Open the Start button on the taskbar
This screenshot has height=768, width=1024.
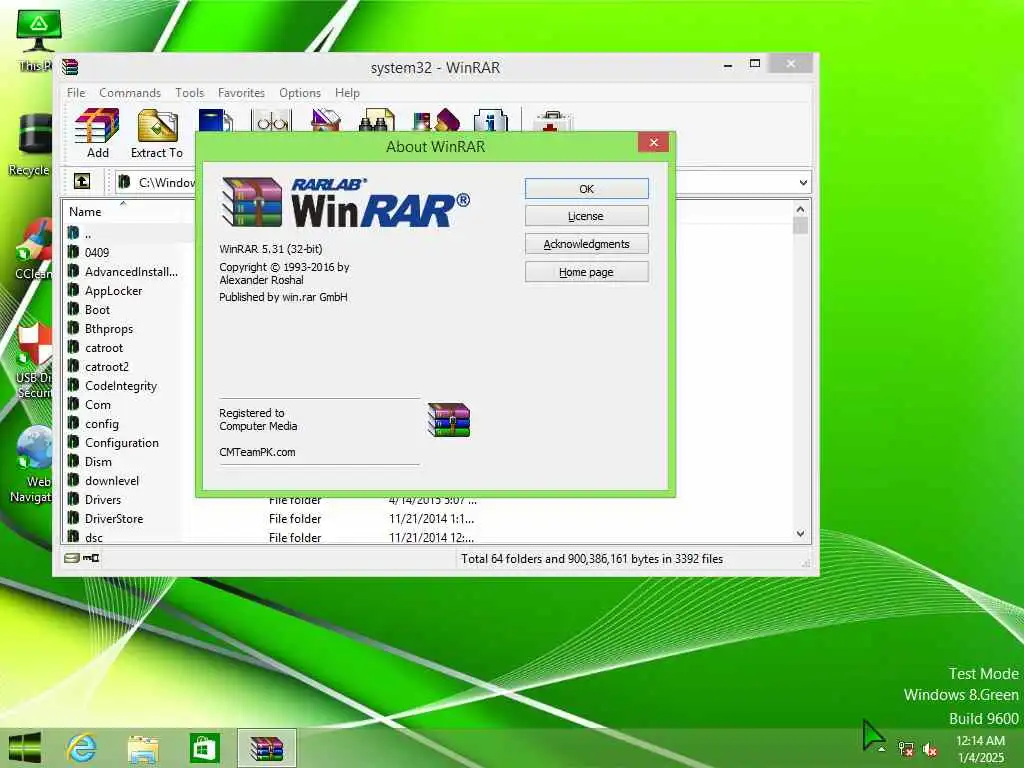pos(24,747)
